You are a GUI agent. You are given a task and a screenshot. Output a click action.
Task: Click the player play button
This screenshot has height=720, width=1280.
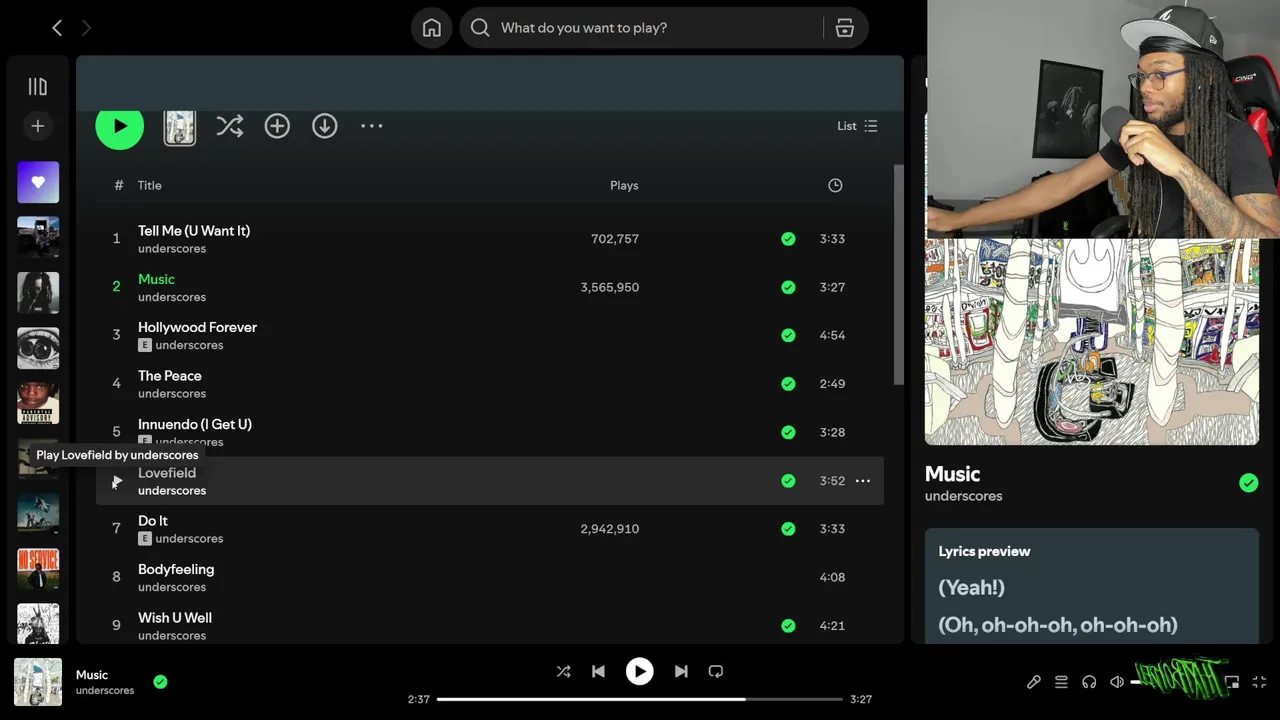click(640, 672)
